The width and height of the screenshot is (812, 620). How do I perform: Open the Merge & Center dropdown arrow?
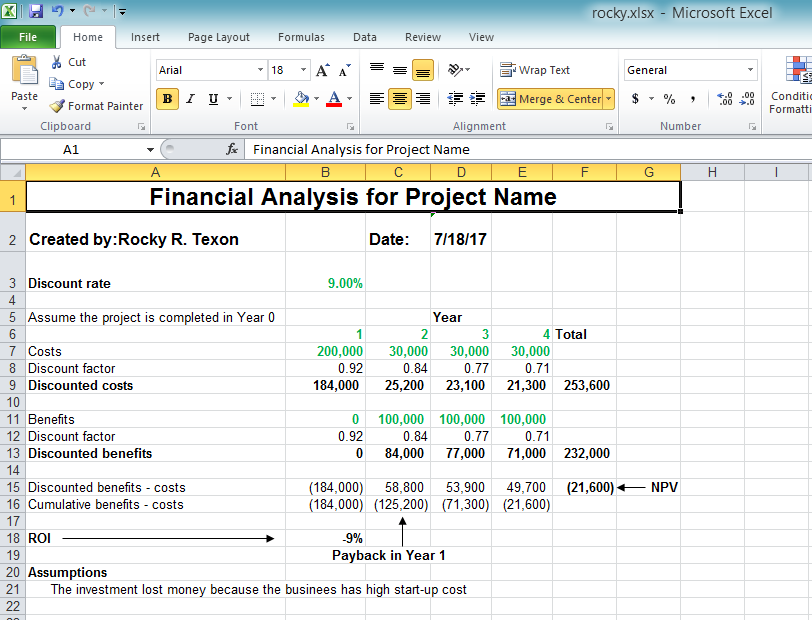tap(609, 99)
